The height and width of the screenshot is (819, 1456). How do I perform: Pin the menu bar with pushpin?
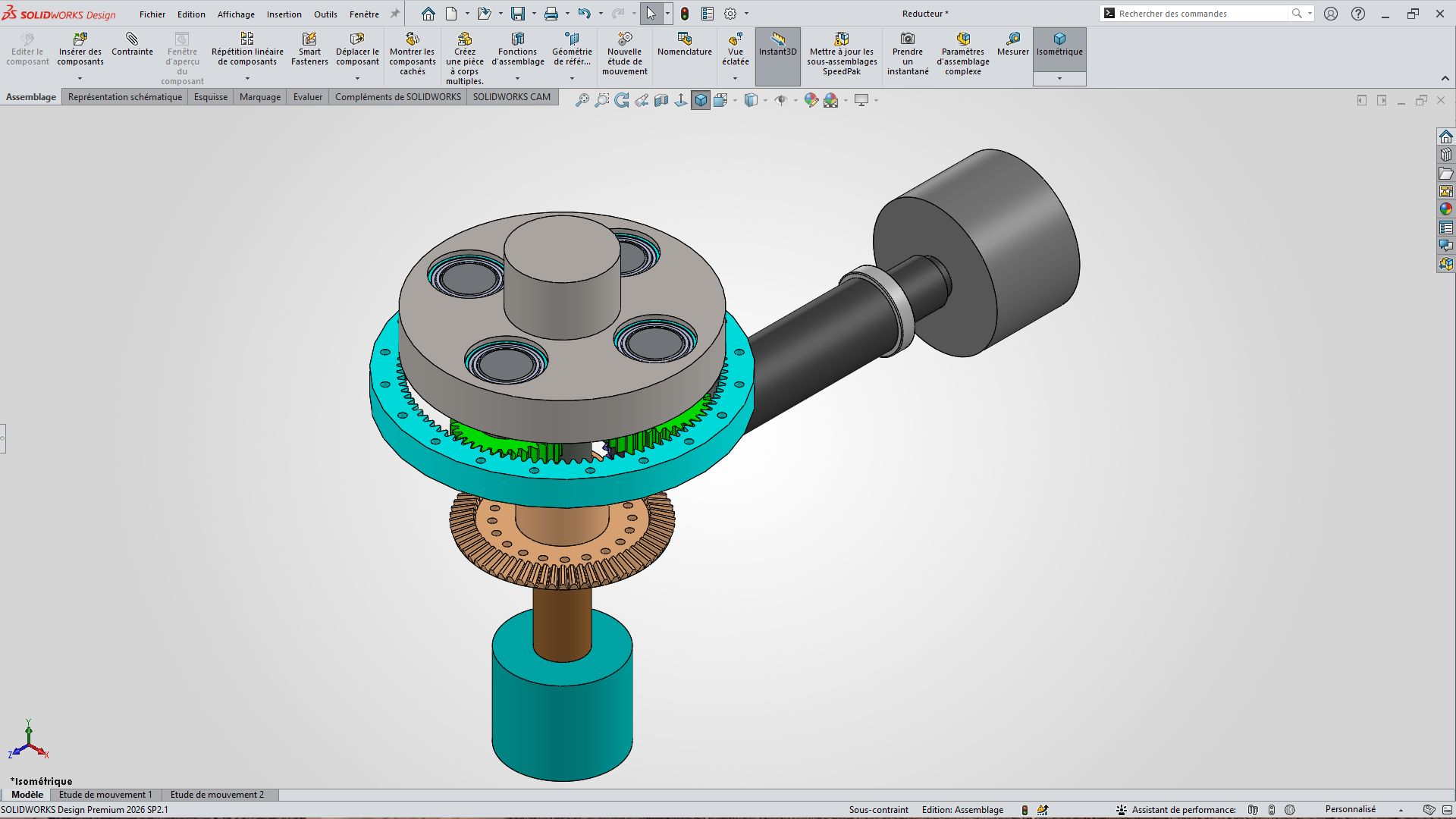395,14
